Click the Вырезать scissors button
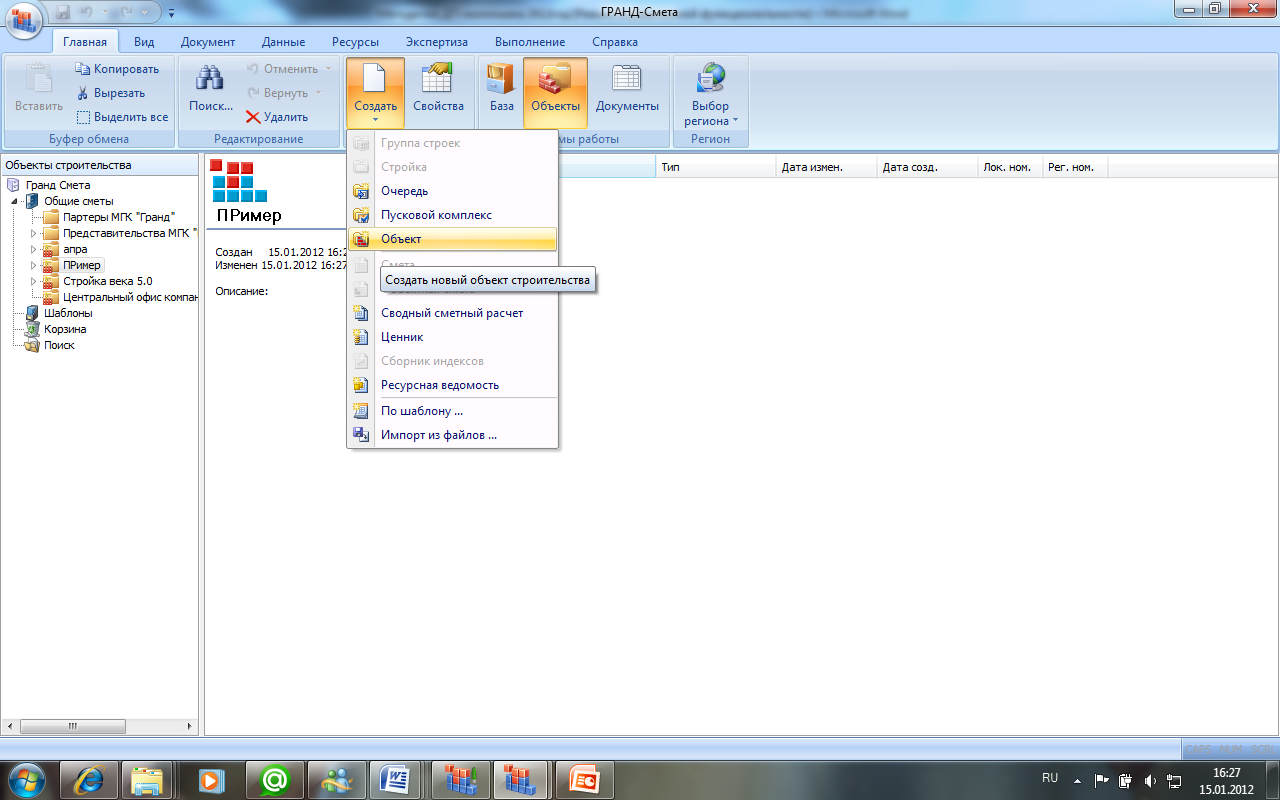This screenshot has height=800, width=1280. (110, 93)
